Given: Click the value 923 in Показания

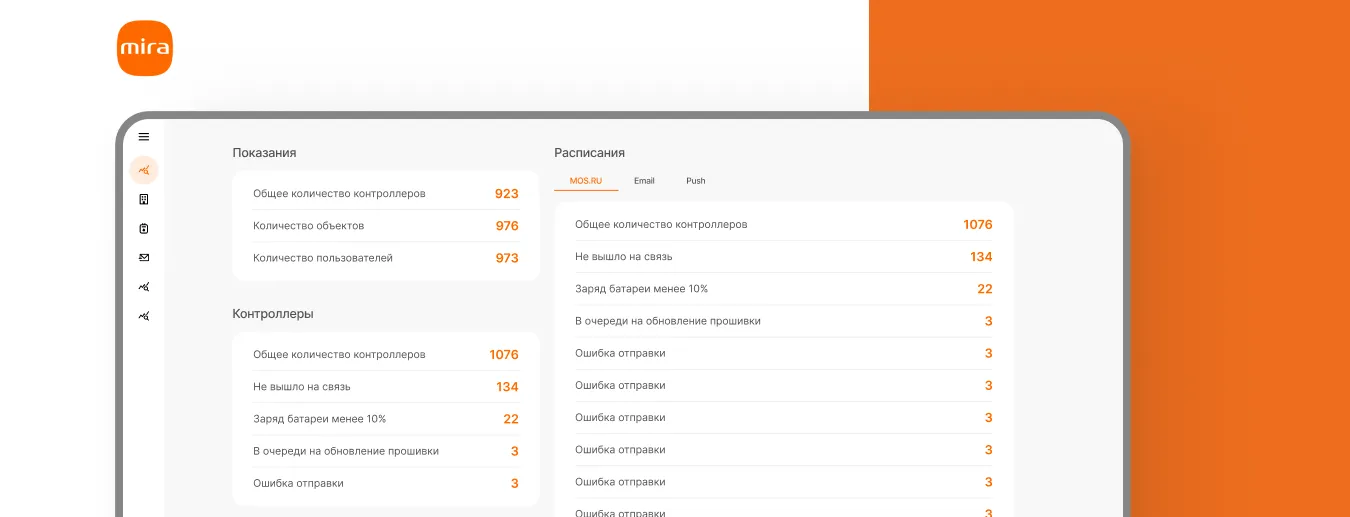Looking at the screenshot, I should (506, 194).
